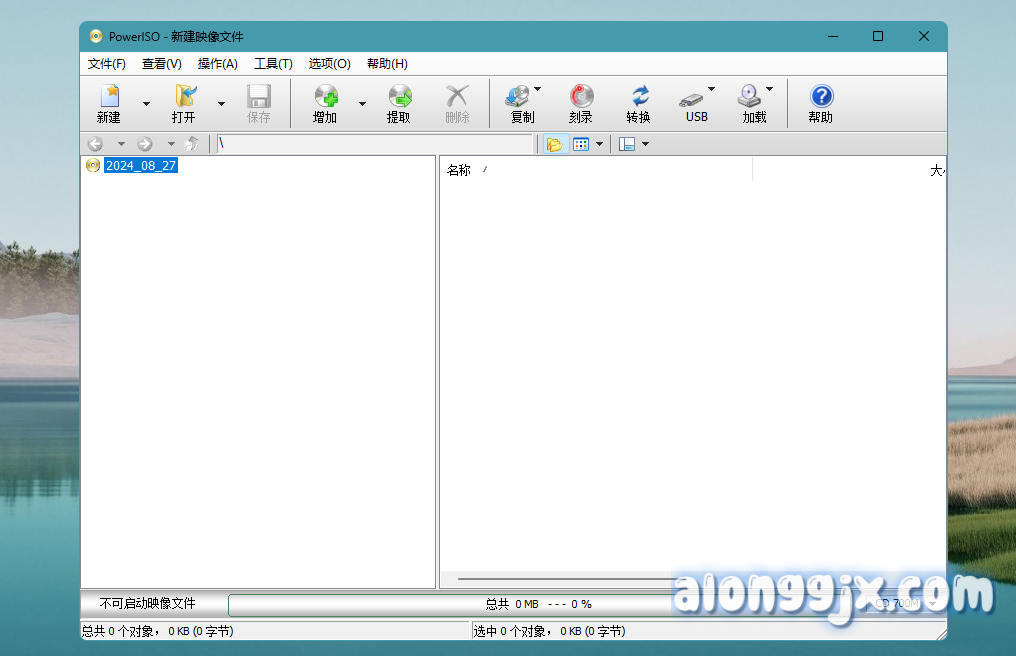1016x656 pixels.
Task: Open the 工具(T) menu
Action: [x=273, y=64]
